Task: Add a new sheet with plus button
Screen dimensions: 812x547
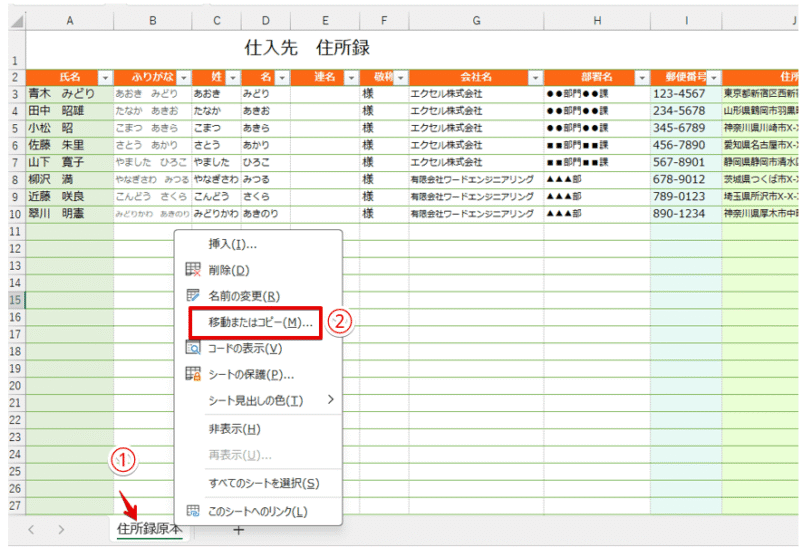Action: 238,530
